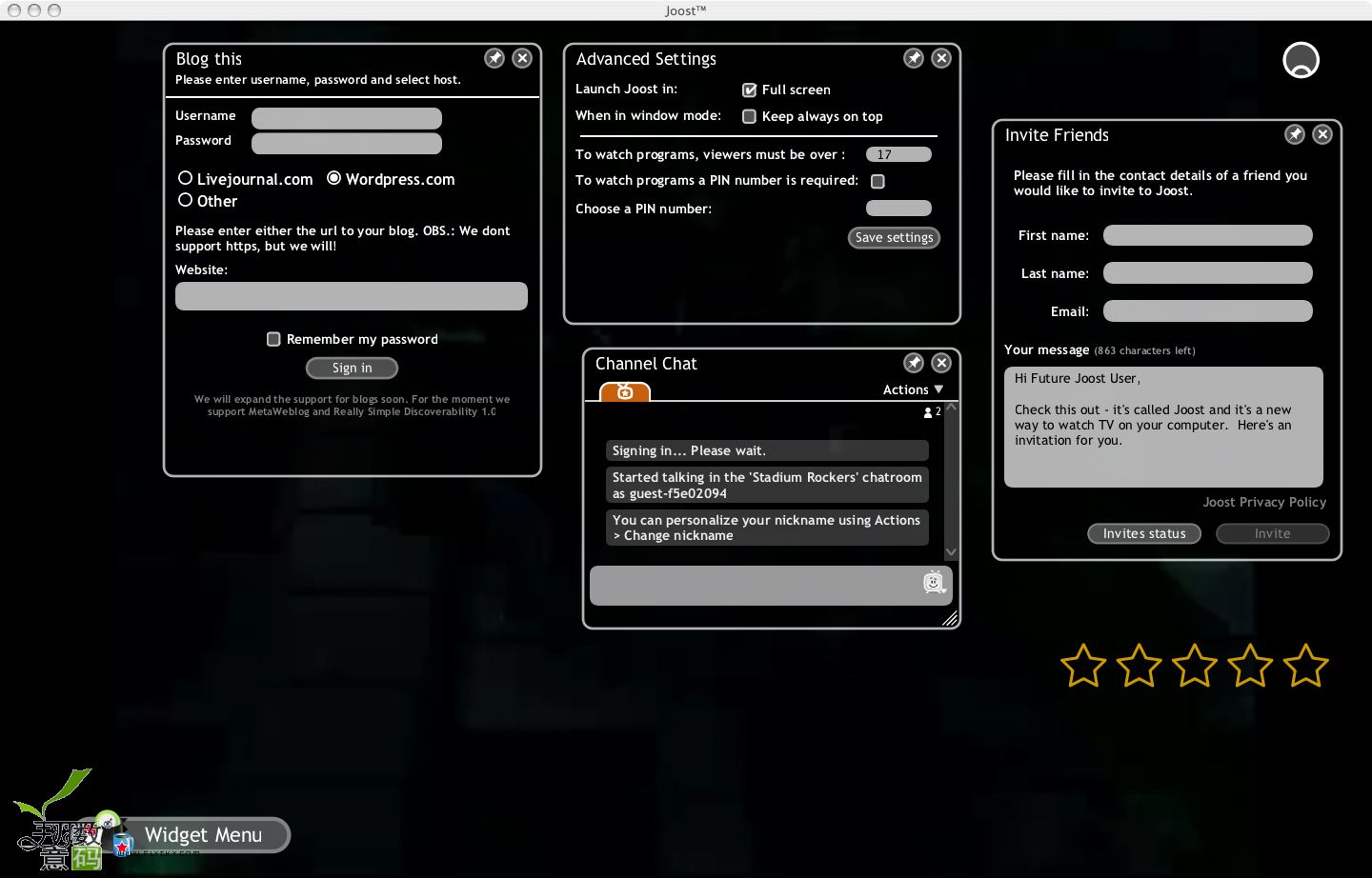Click the Invite button
This screenshot has height=878, width=1372.
(1272, 533)
